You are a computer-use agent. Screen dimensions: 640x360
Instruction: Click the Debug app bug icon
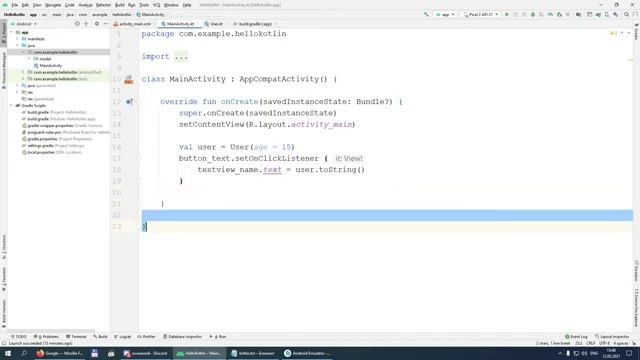[533, 14]
